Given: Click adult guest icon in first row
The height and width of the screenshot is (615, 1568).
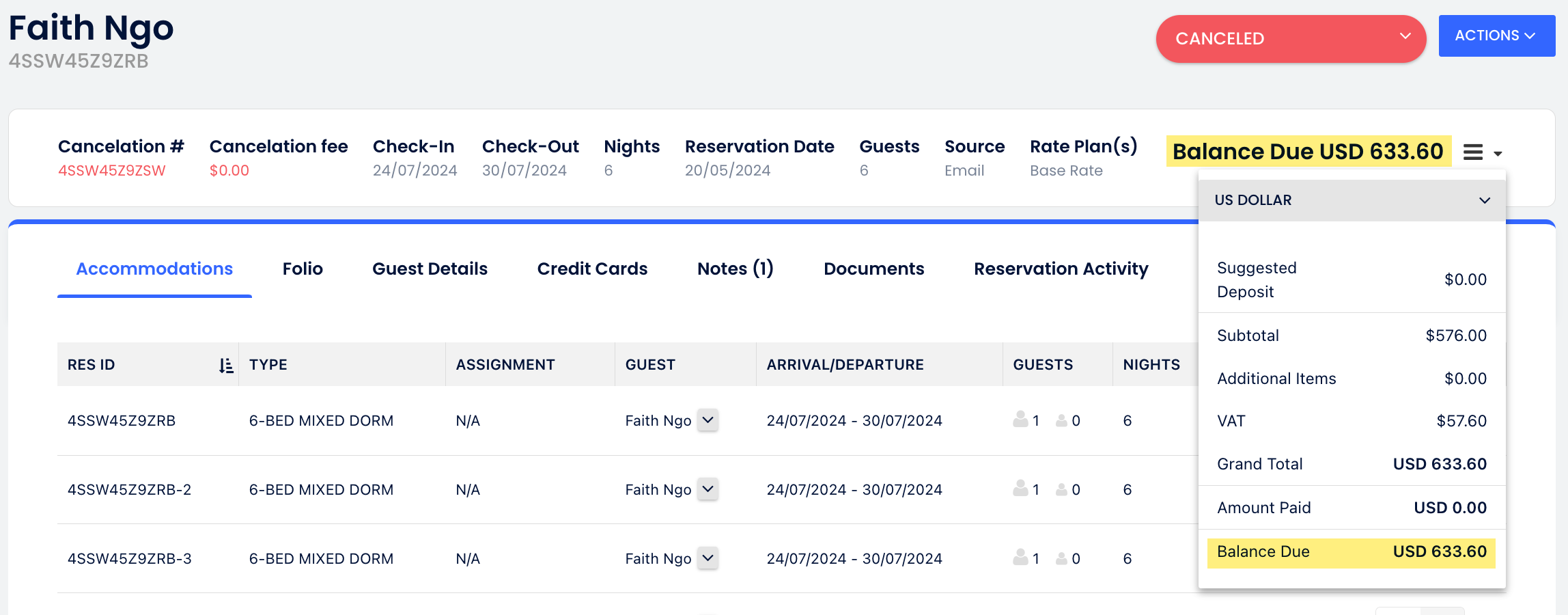Looking at the screenshot, I should point(1020,420).
